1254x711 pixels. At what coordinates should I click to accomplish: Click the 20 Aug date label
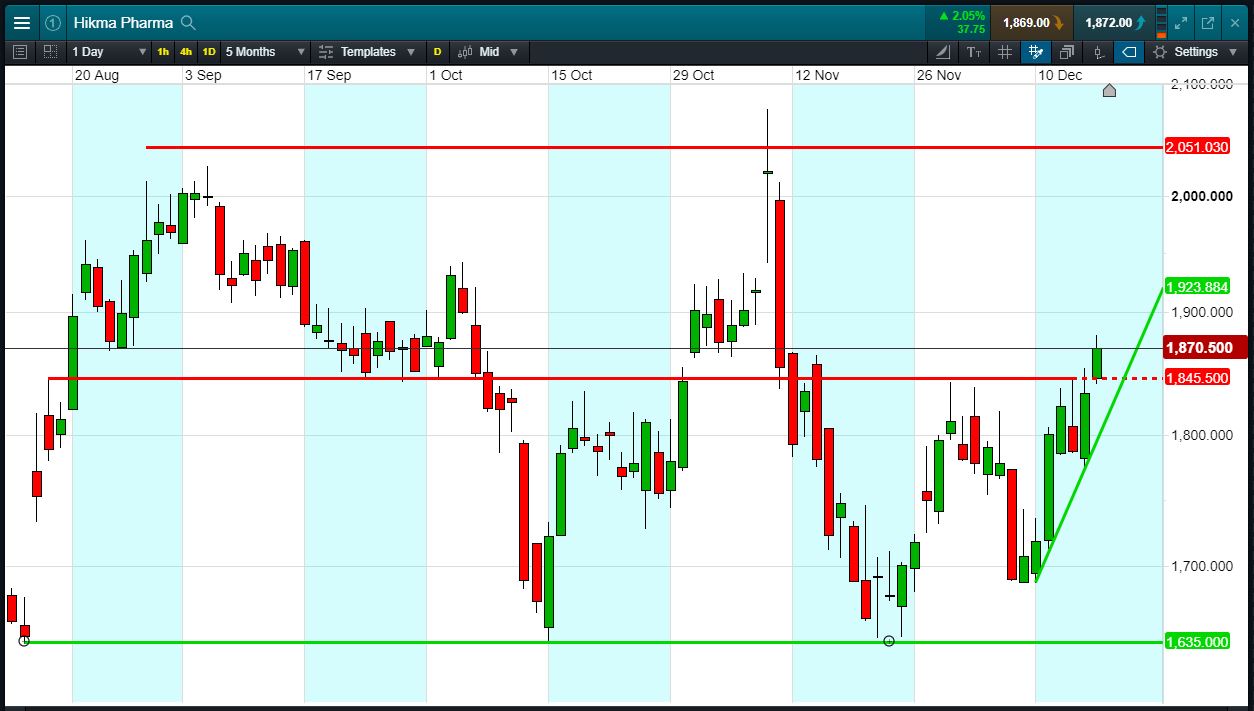[96, 75]
